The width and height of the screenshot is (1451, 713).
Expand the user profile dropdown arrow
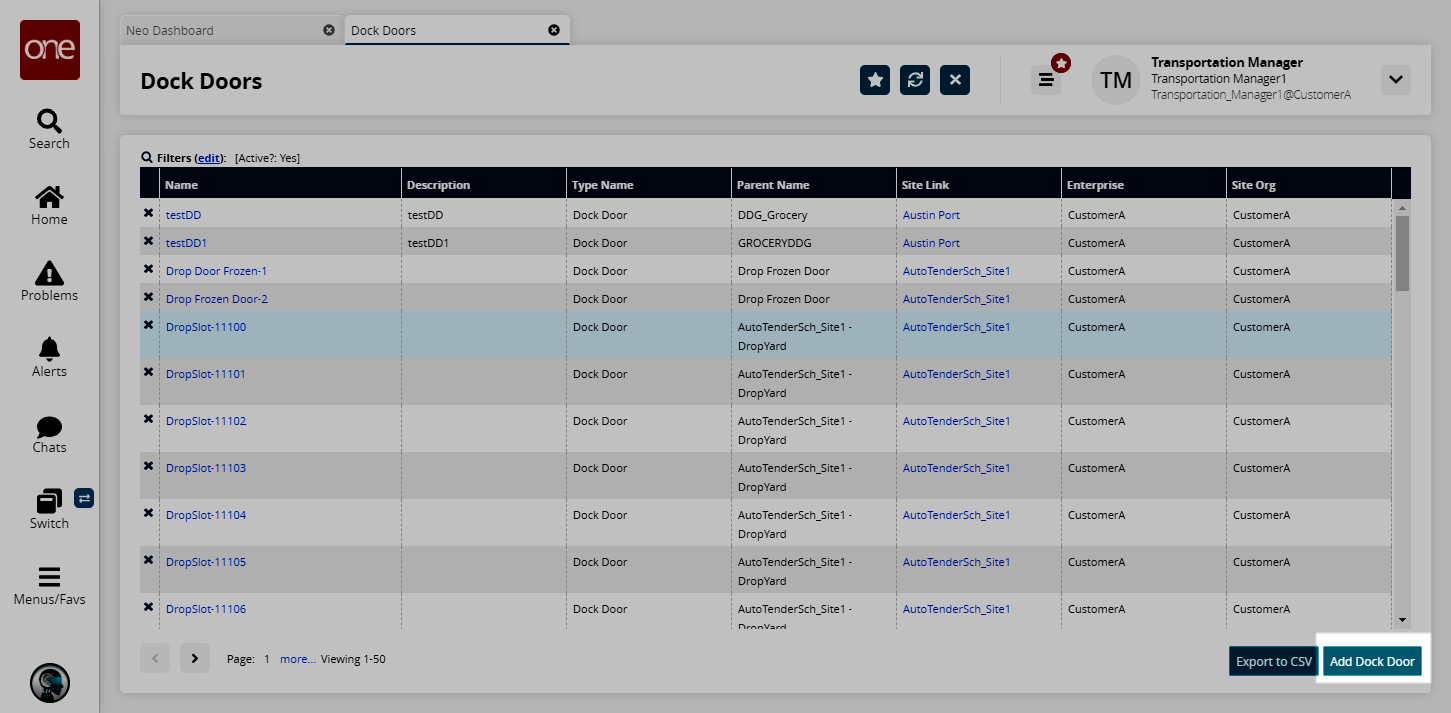pos(1395,80)
